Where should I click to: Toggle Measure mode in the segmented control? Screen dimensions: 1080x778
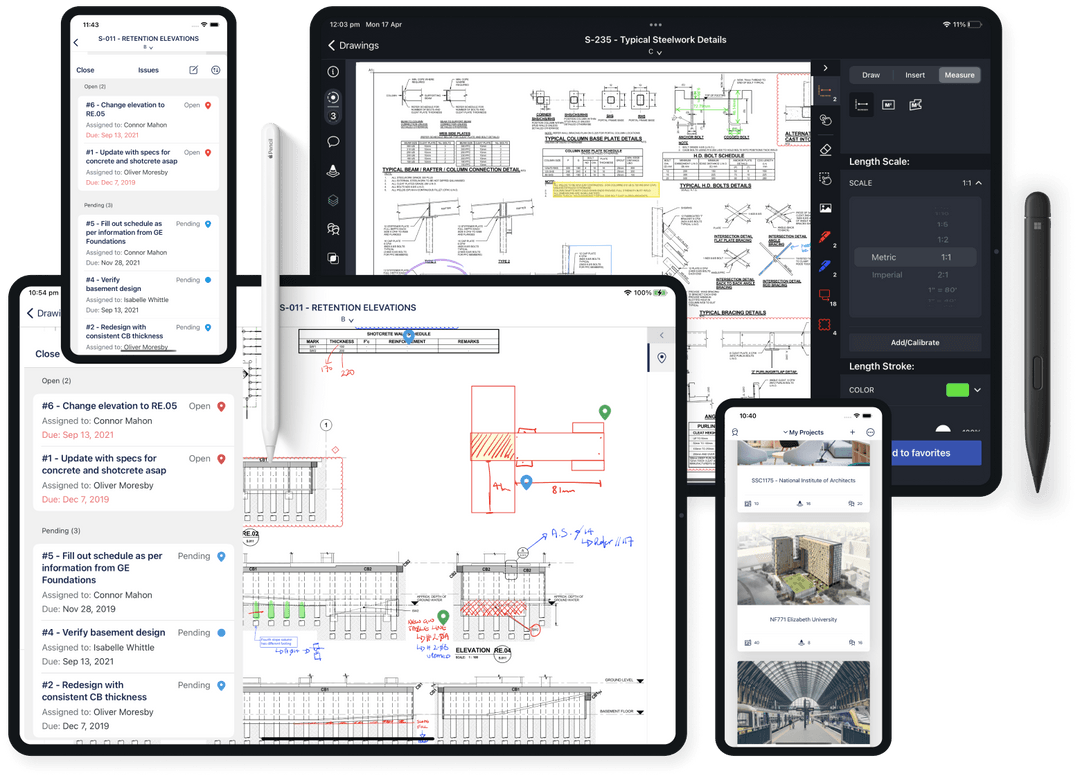coord(958,75)
